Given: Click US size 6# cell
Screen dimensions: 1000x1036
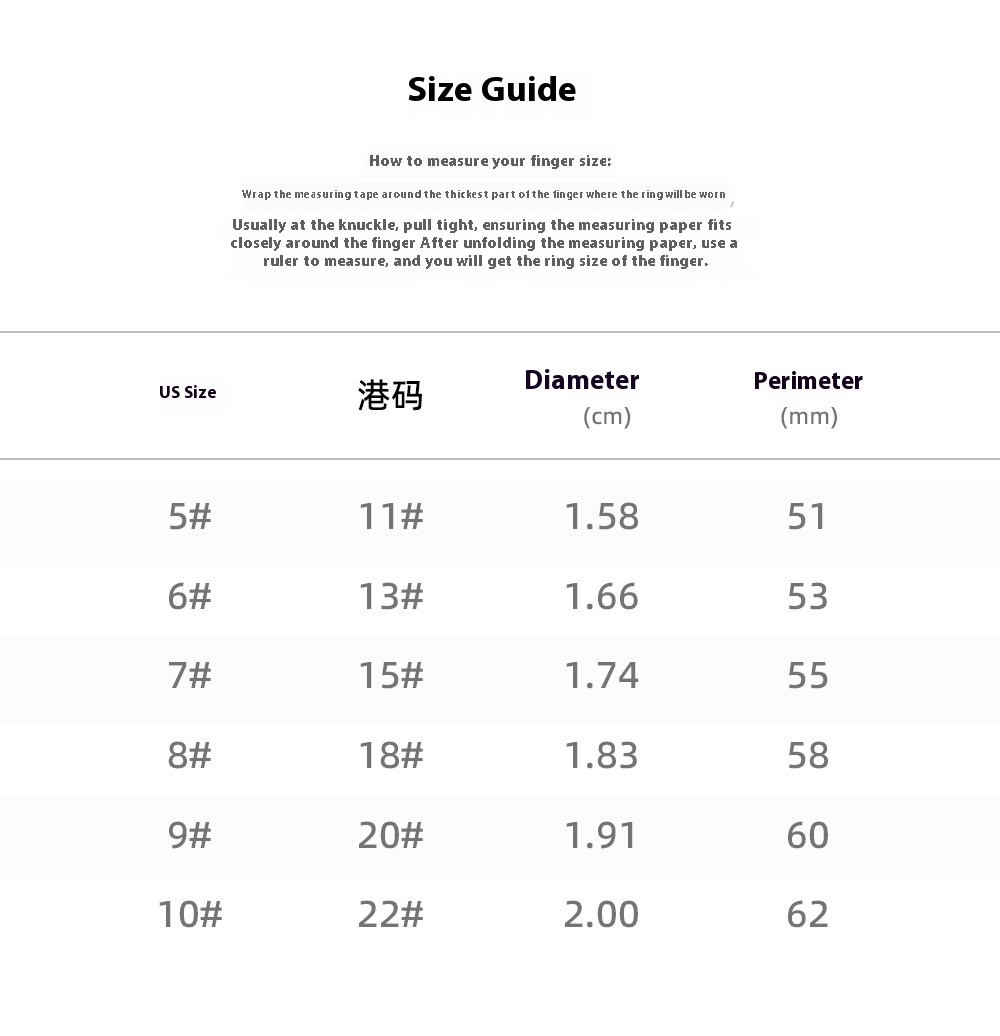Looking at the screenshot, I should 190,597.
